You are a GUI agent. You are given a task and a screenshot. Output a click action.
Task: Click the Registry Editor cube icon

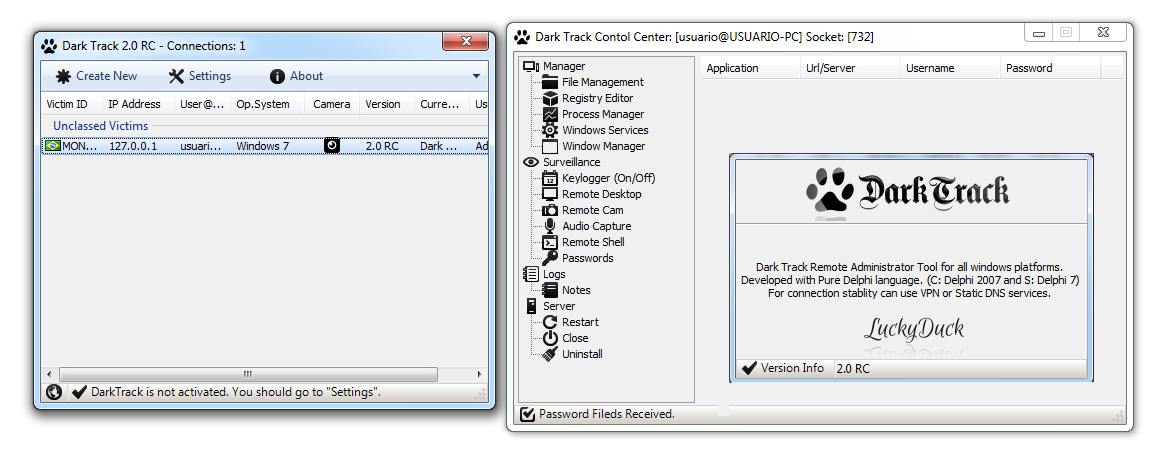pos(550,98)
